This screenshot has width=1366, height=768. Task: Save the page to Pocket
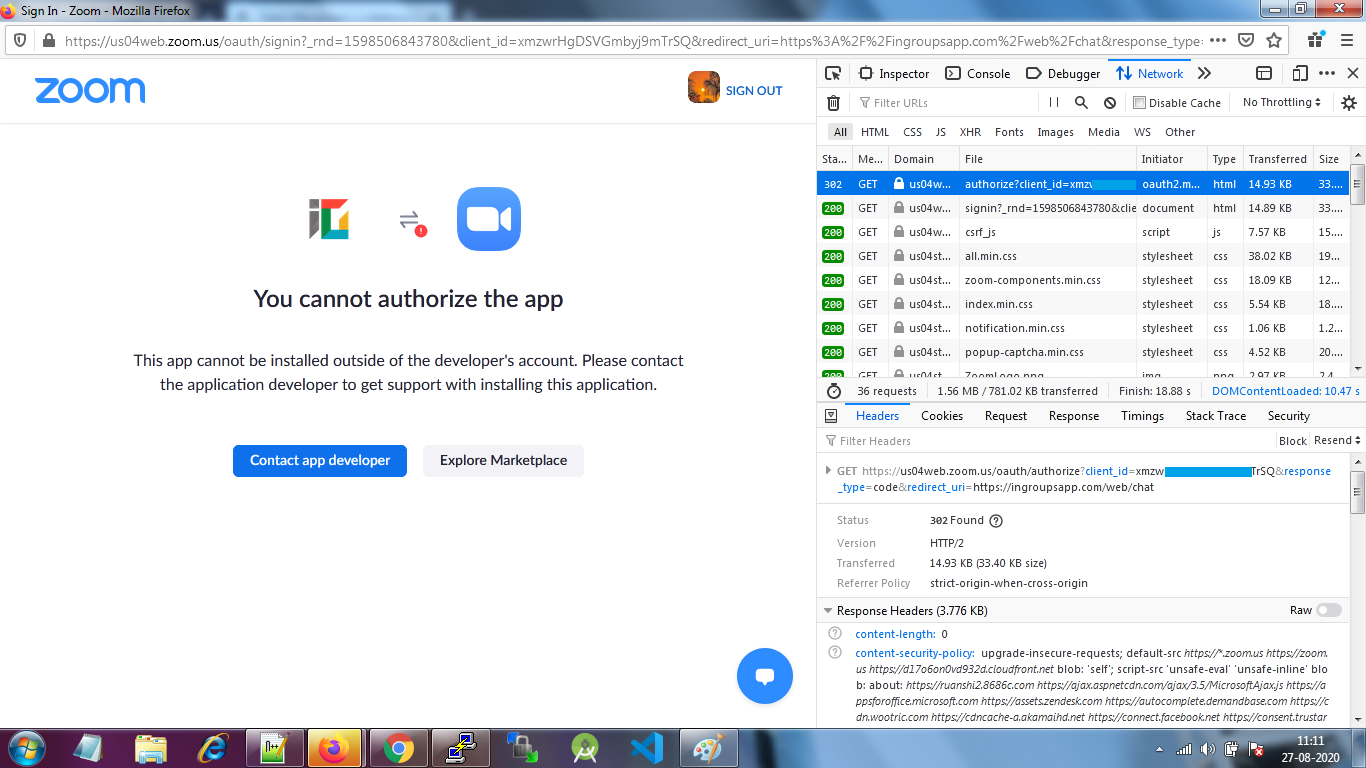pyautogui.click(x=1246, y=41)
